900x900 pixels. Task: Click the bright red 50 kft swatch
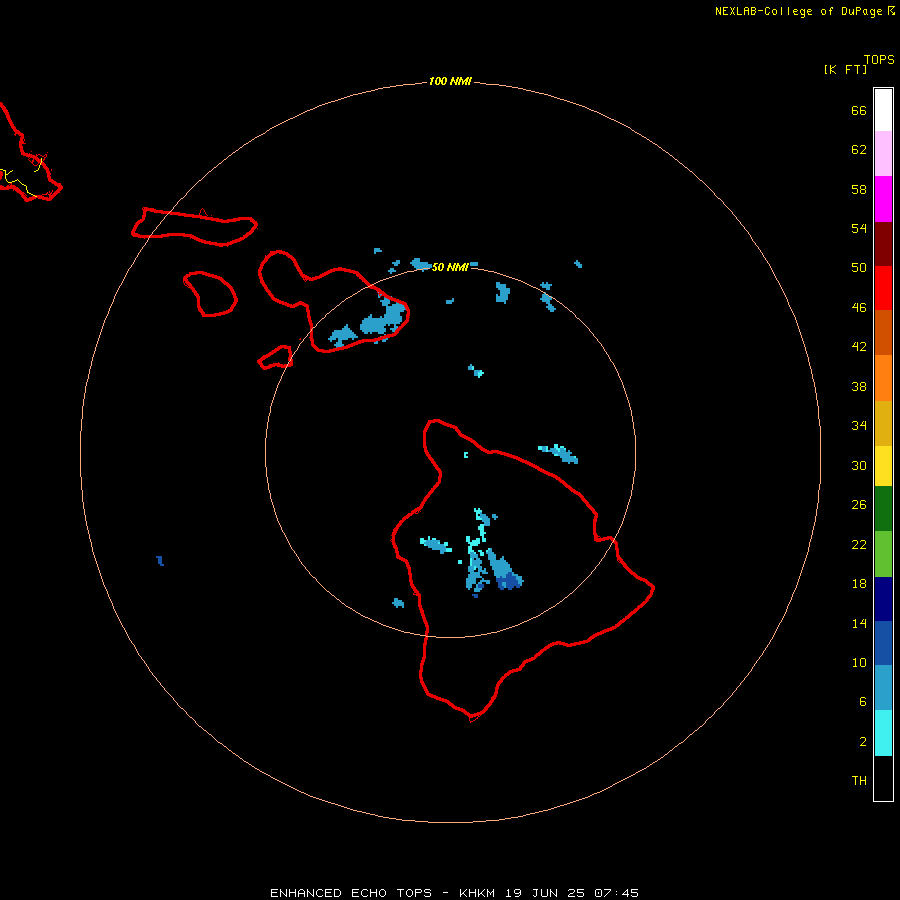click(883, 288)
